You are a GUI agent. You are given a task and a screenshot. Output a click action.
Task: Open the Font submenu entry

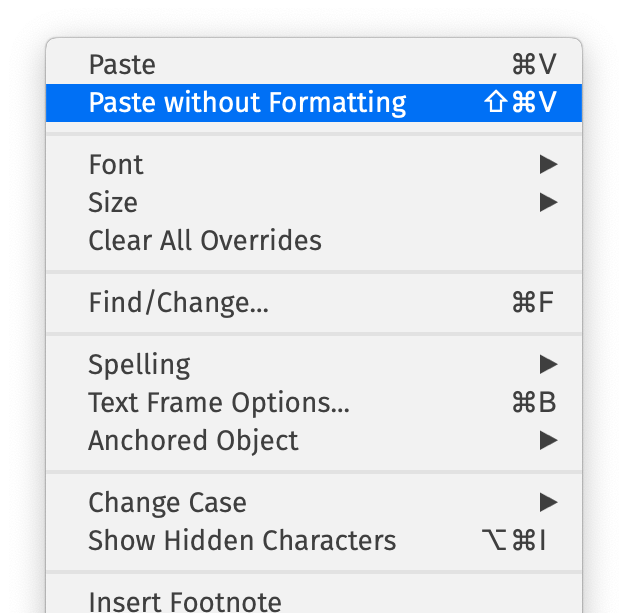coord(116,164)
